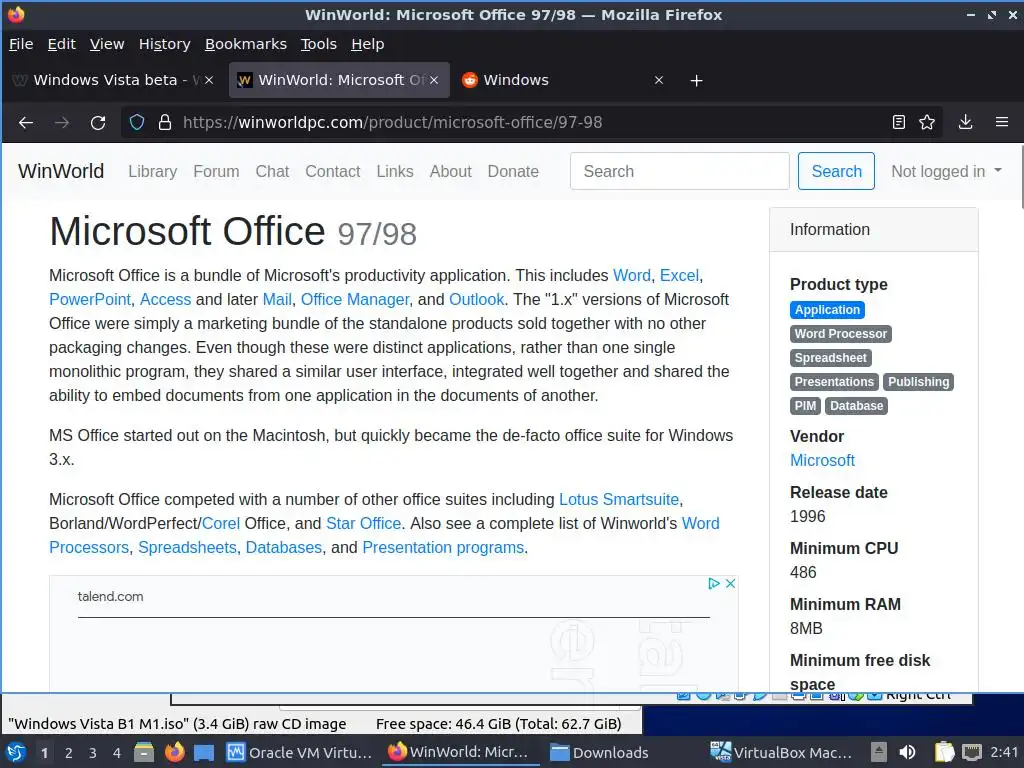Toggle reader view icon in address bar

tap(899, 122)
